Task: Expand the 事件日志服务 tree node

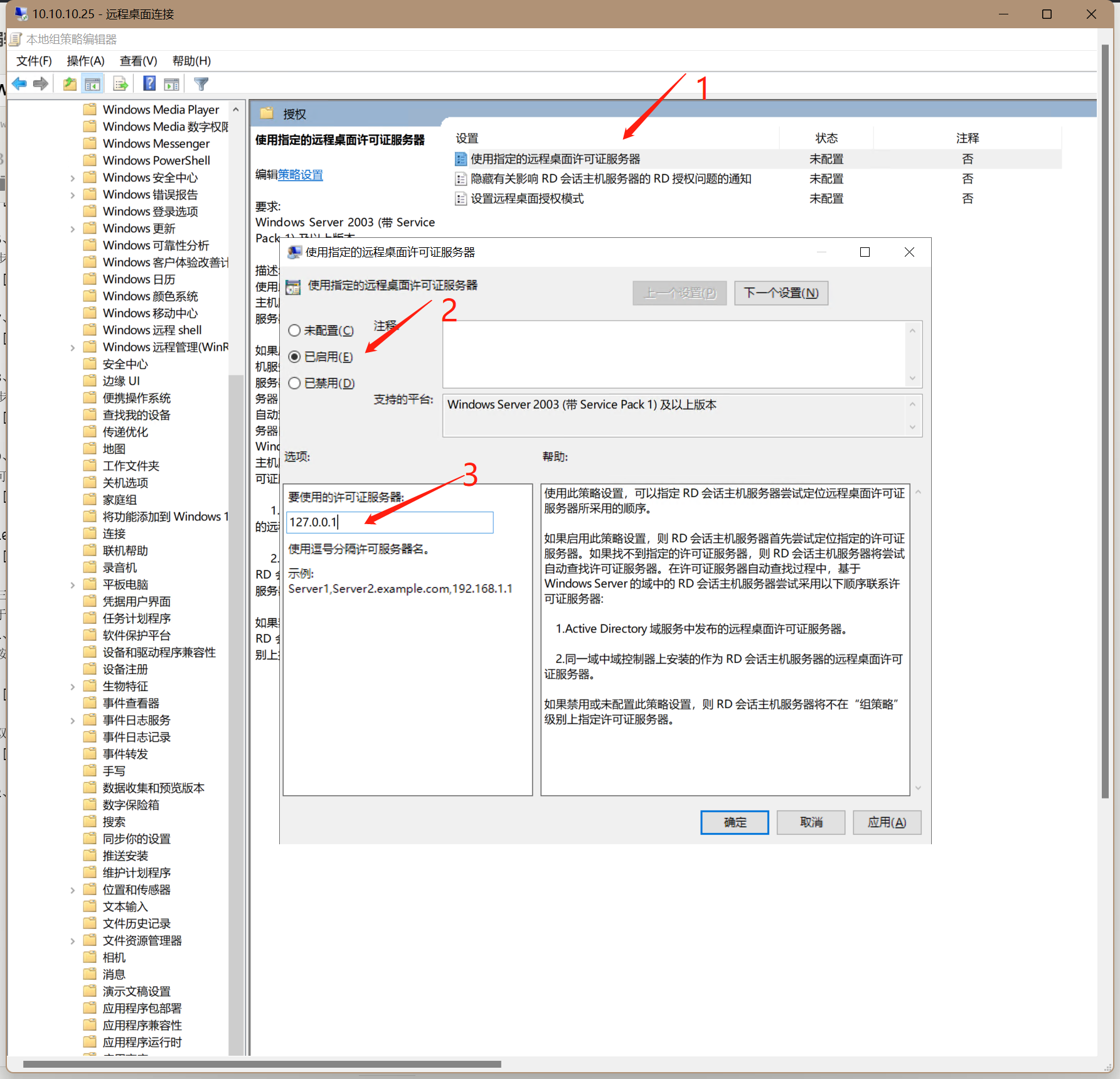Action: (x=72, y=720)
